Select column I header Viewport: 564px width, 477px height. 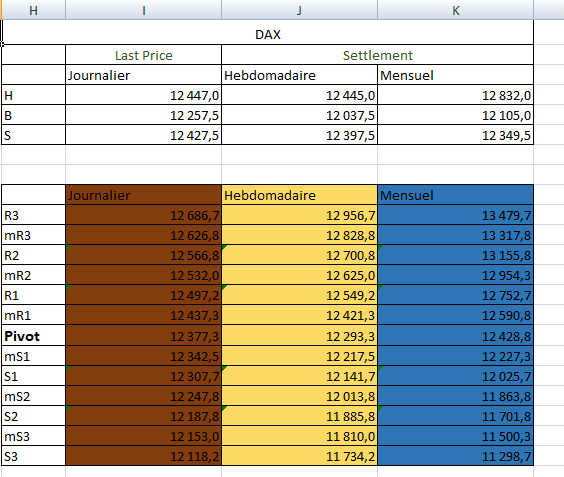144,10
